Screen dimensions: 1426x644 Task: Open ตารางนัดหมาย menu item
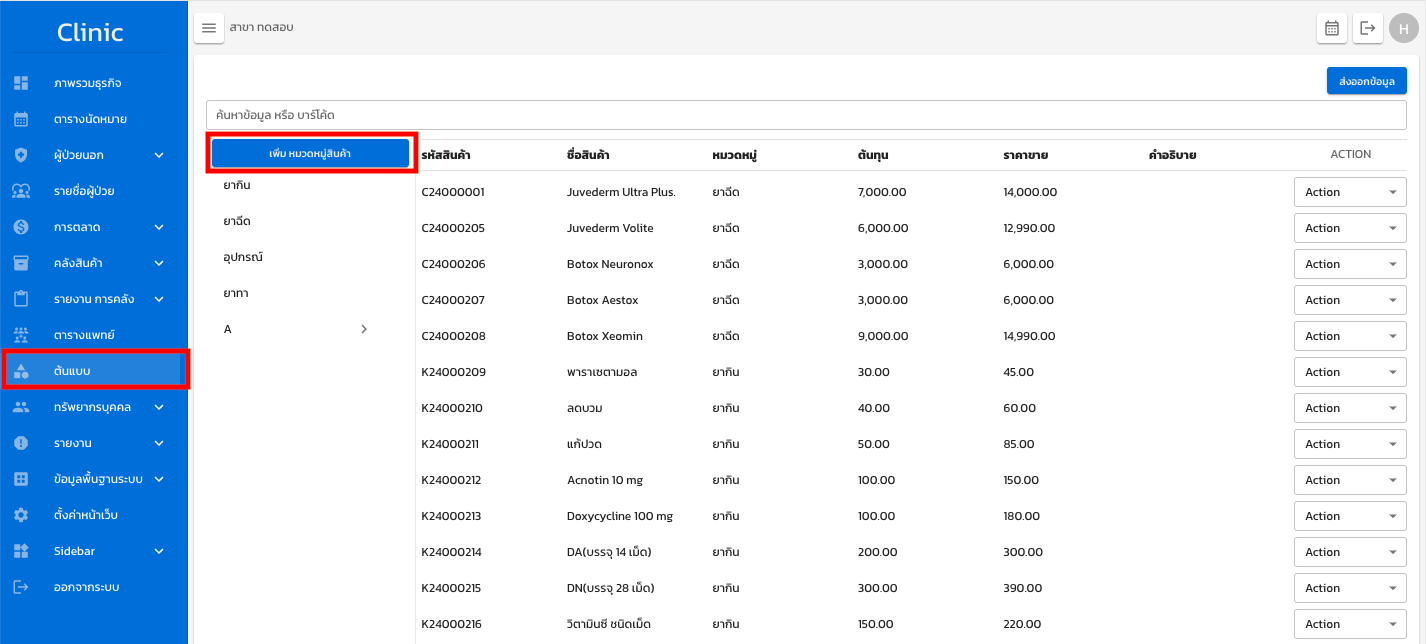pyautogui.click(x=94, y=119)
